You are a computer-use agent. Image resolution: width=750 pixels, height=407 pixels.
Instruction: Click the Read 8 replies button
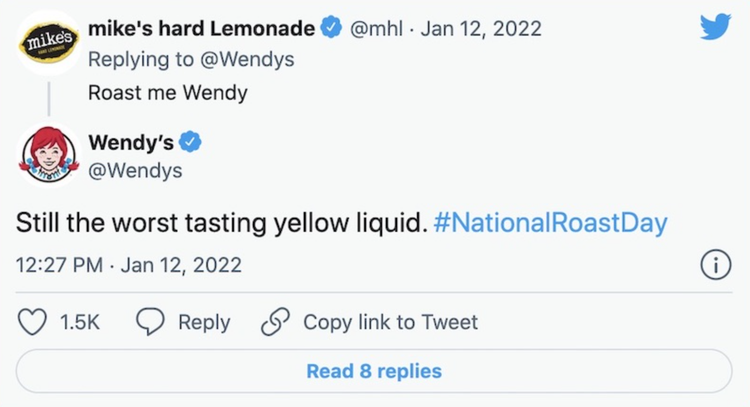pos(374,371)
